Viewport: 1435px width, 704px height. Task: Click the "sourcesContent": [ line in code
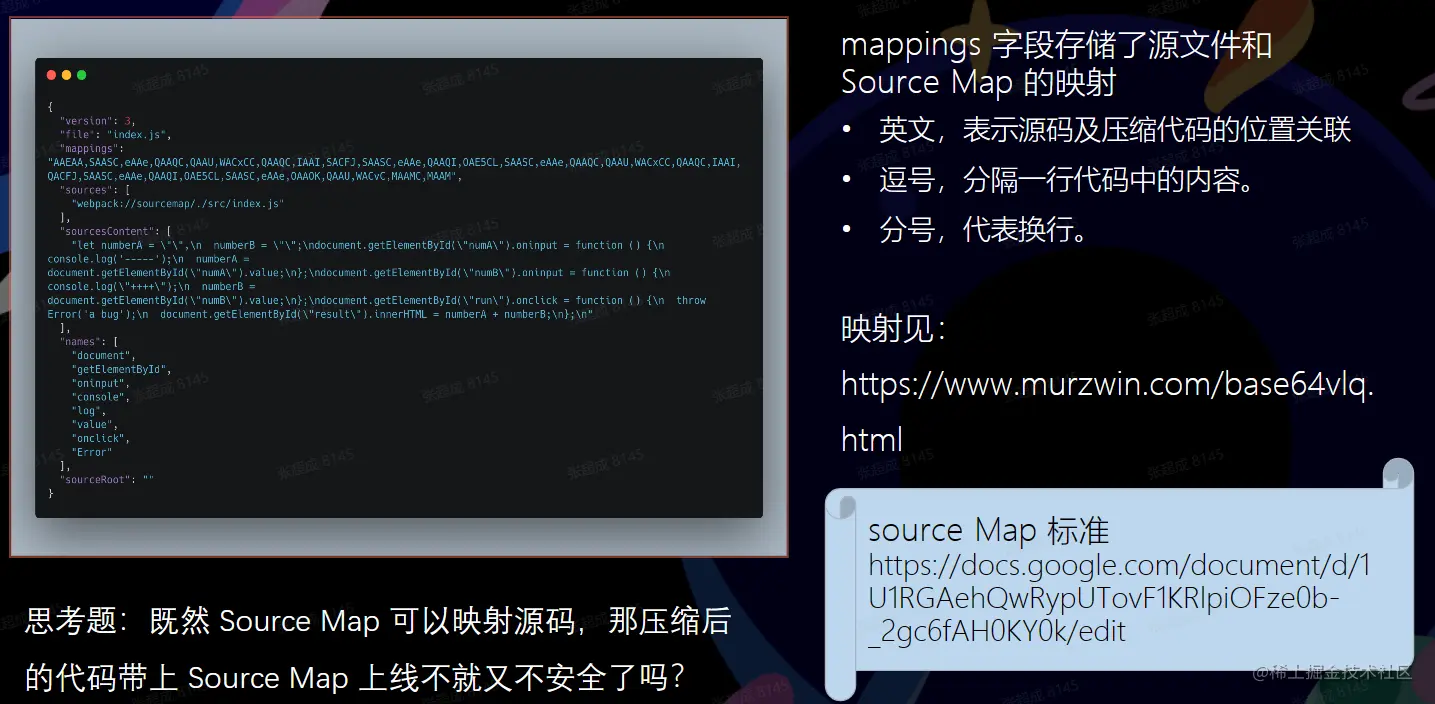(115, 231)
